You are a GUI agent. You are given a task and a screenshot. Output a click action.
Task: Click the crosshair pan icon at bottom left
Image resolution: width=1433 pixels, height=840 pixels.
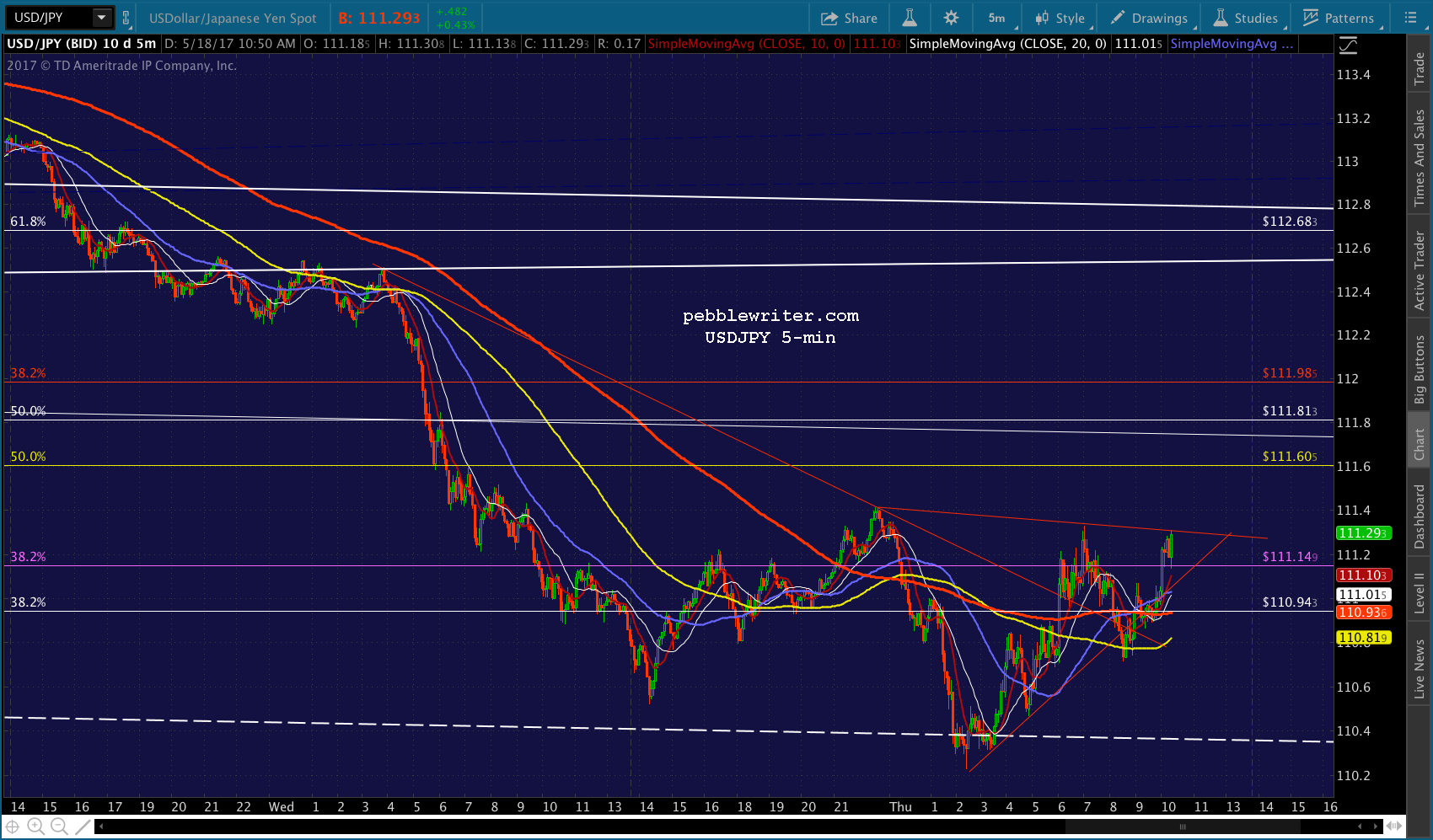click(x=13, y=827)
